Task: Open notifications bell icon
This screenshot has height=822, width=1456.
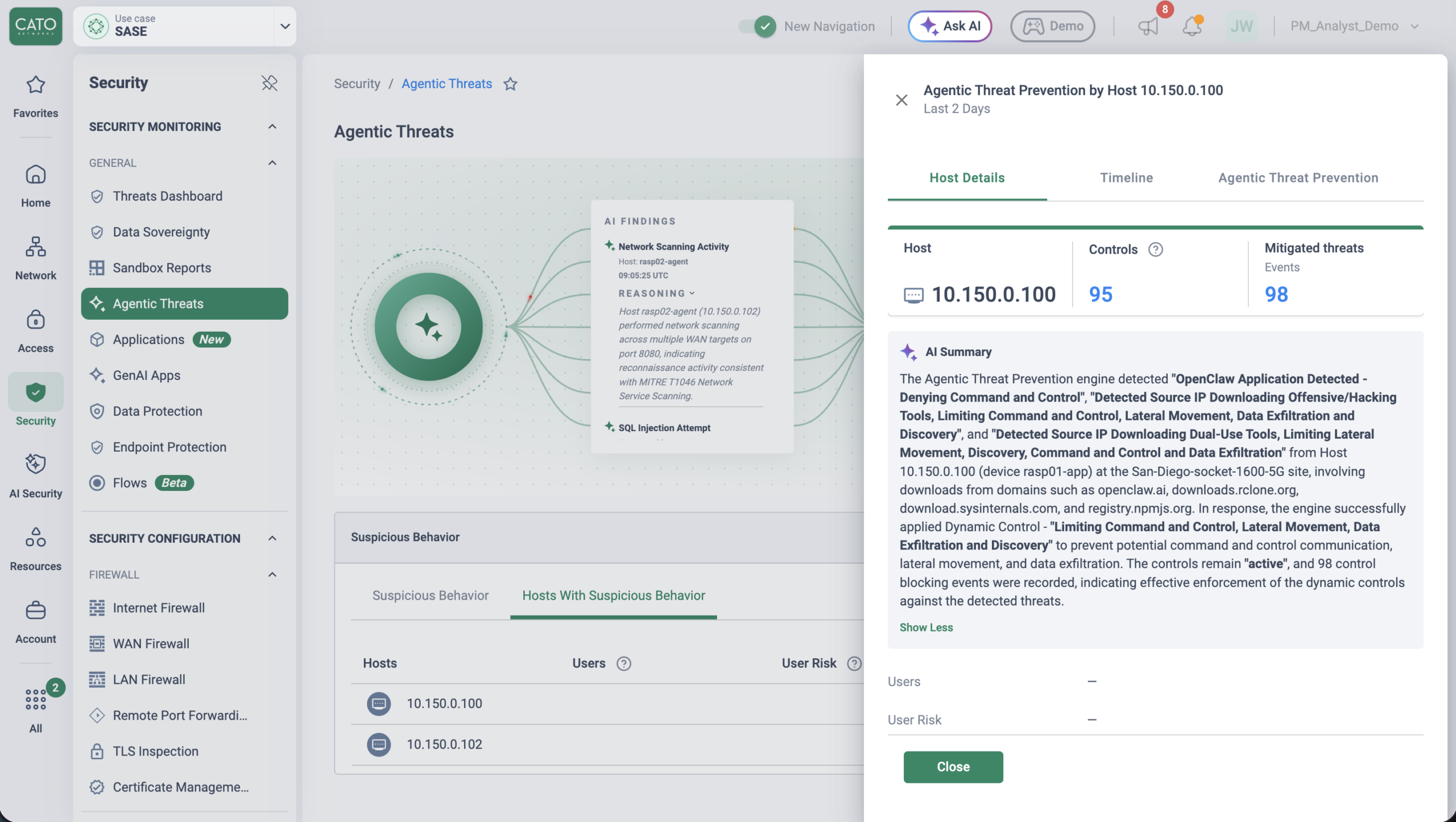Action: click(x=1192, y=26)
